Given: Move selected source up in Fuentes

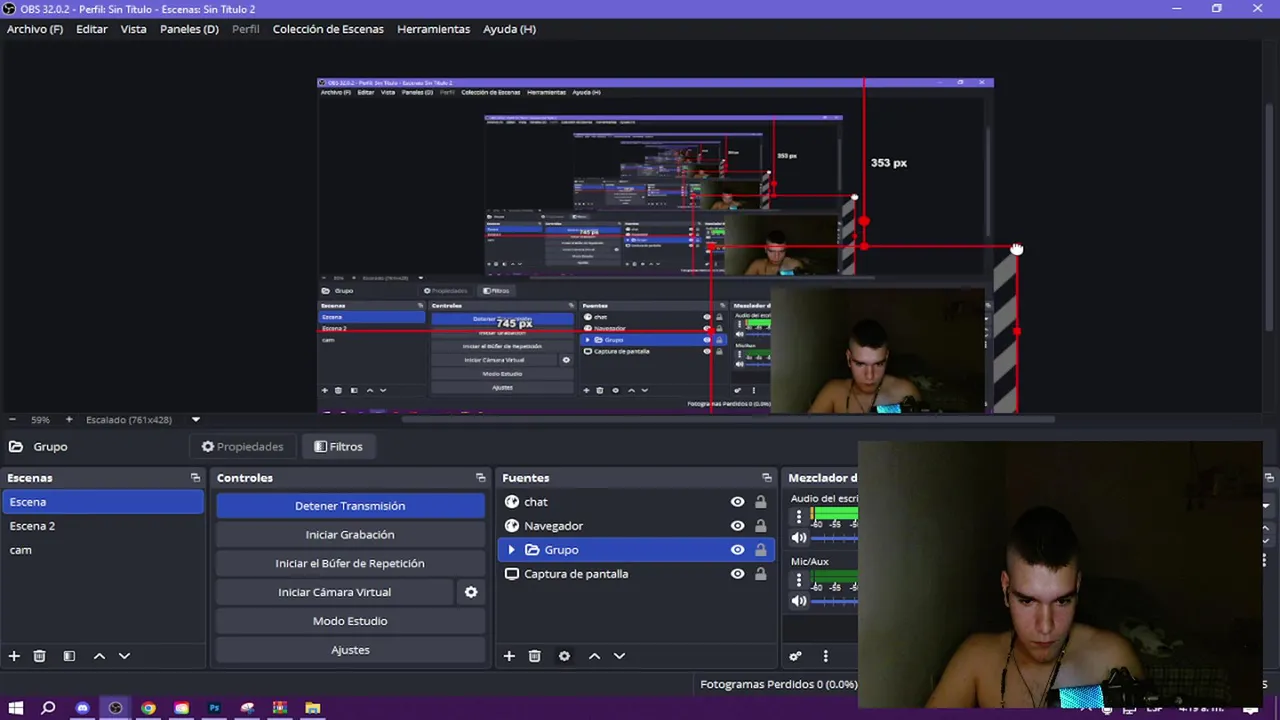Looking at the screenshot, I should [594, 656].
